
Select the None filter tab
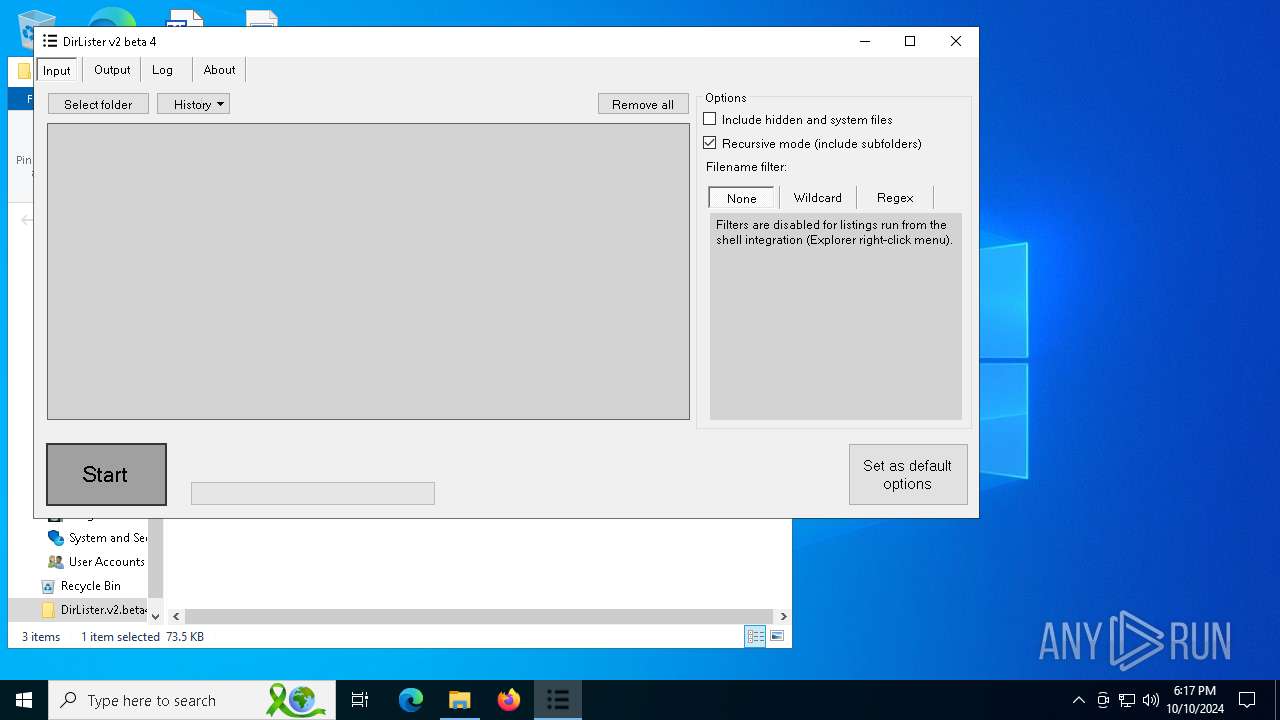coord(741,198)
